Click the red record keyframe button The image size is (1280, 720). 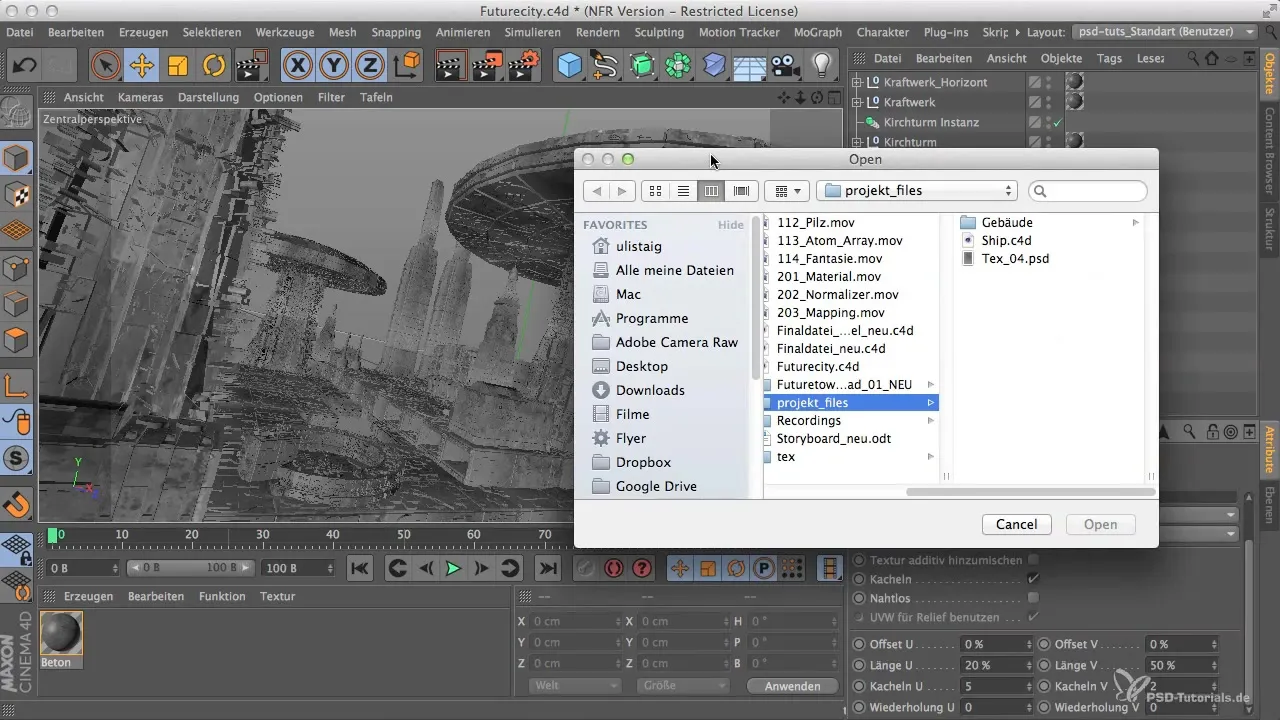pos(613,568)
